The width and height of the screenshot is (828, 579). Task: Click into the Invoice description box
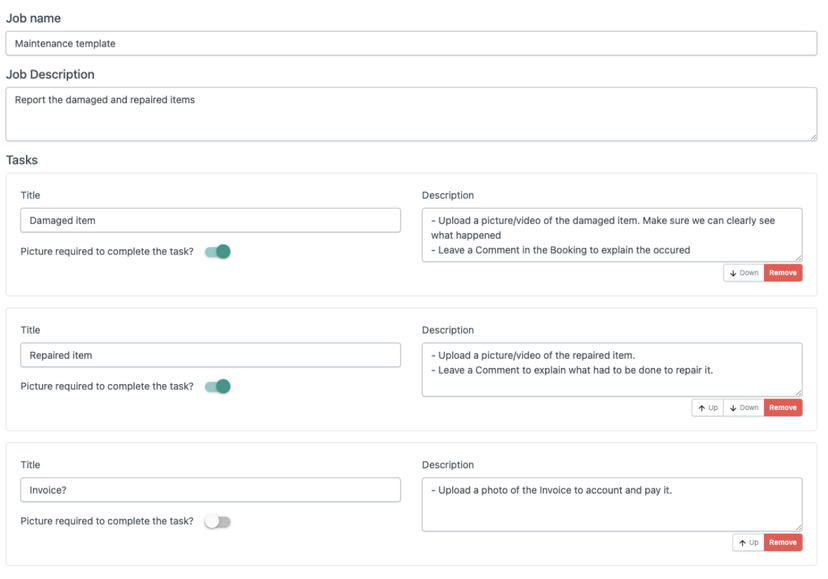[x=611, y=505]
